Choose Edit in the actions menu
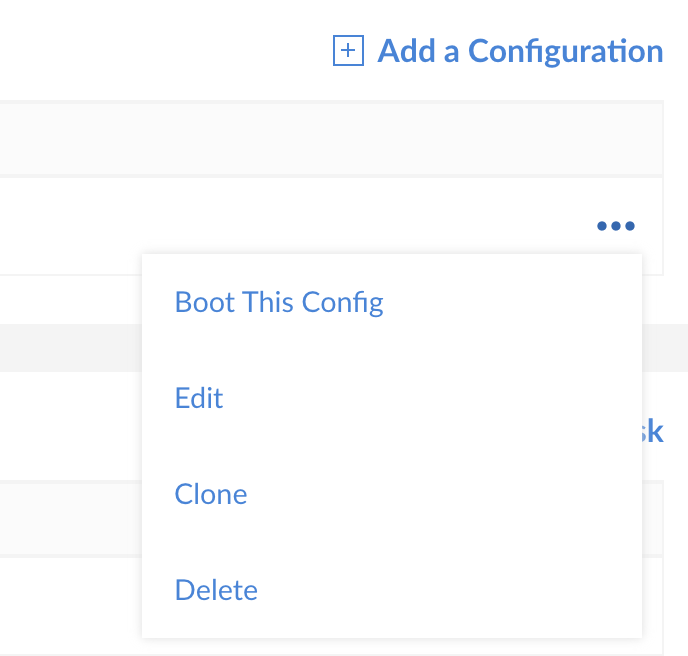The image size is (688, 656). 199,398
